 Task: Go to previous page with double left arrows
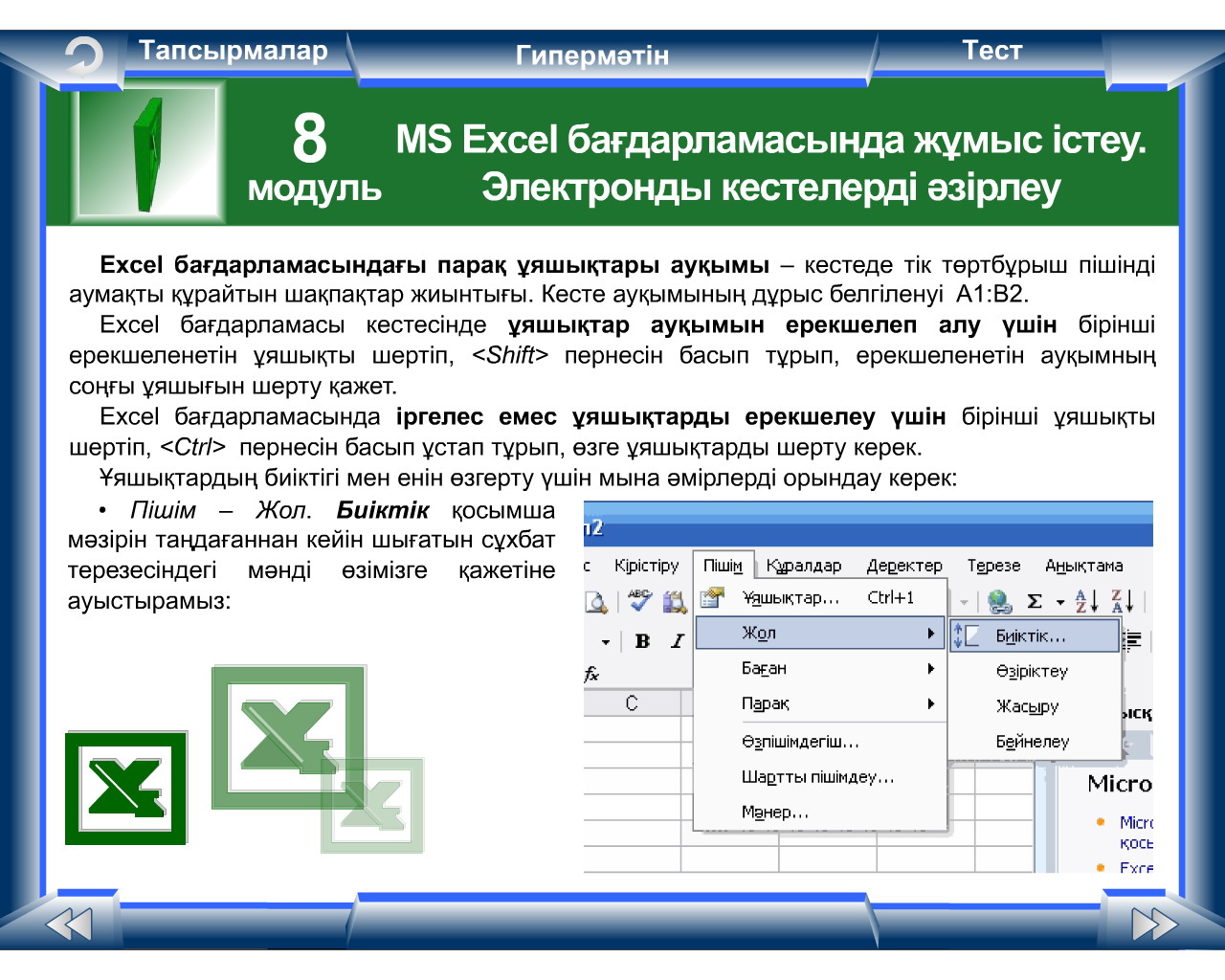pyautogui.click(x=69, y=924)
